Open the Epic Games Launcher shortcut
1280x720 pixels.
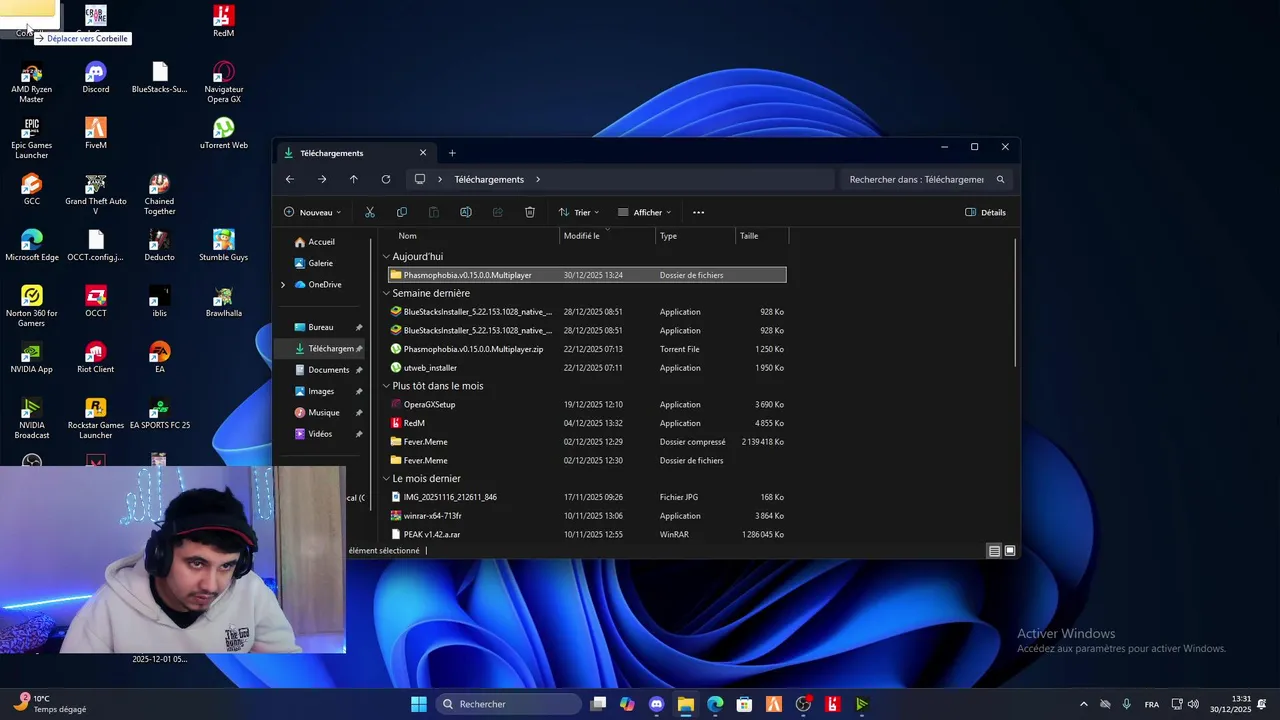(x=32, y=139)
